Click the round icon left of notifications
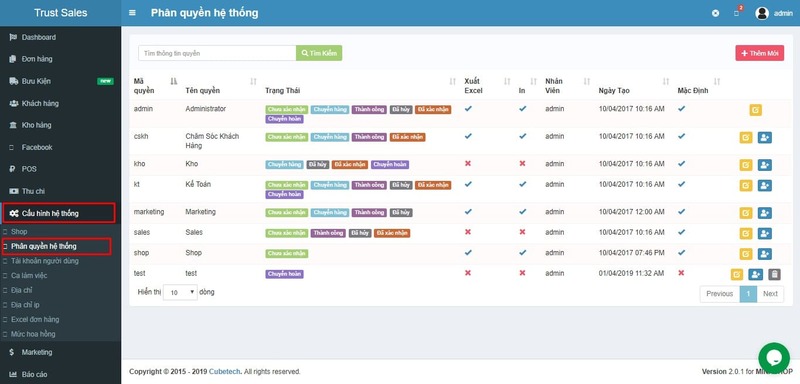This screenshot has height=384, width=800. (715, 13)
